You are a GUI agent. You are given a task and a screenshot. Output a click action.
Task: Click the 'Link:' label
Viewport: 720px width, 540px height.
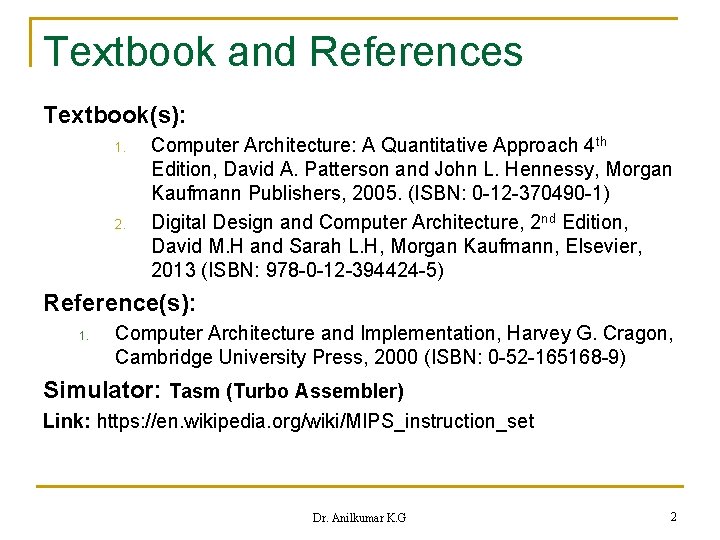click(x=67, y=421)
